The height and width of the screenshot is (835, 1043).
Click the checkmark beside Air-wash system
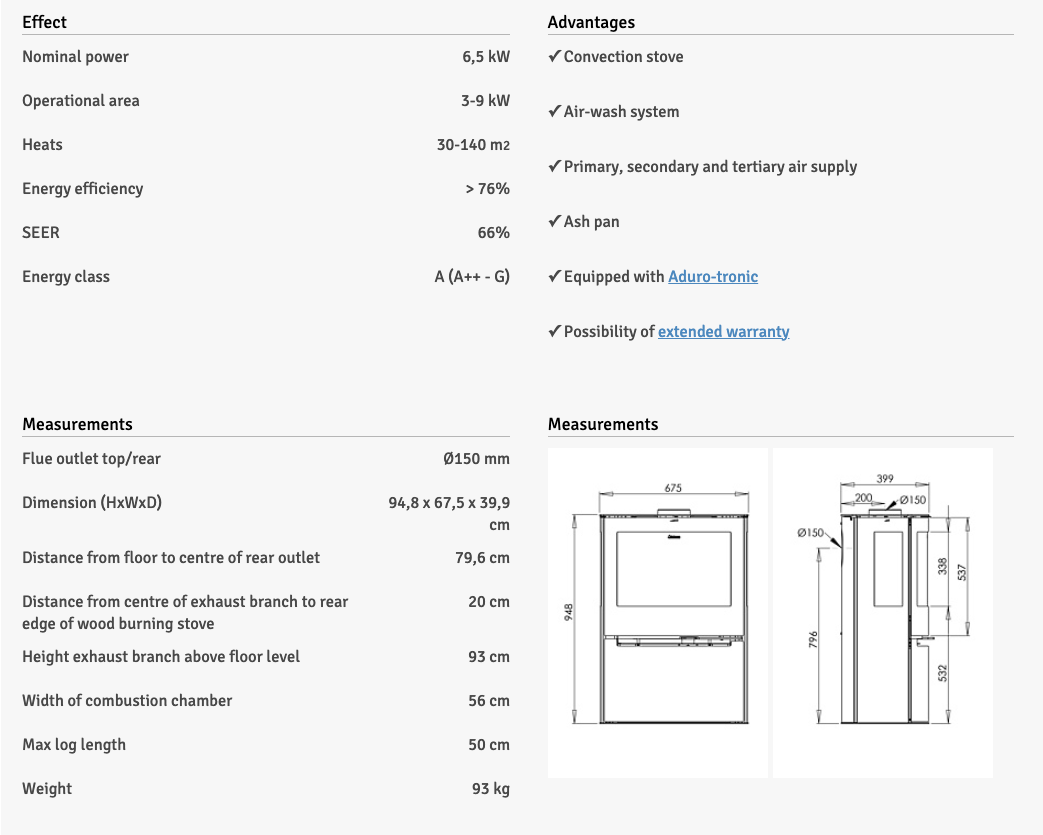coord(554,112)
